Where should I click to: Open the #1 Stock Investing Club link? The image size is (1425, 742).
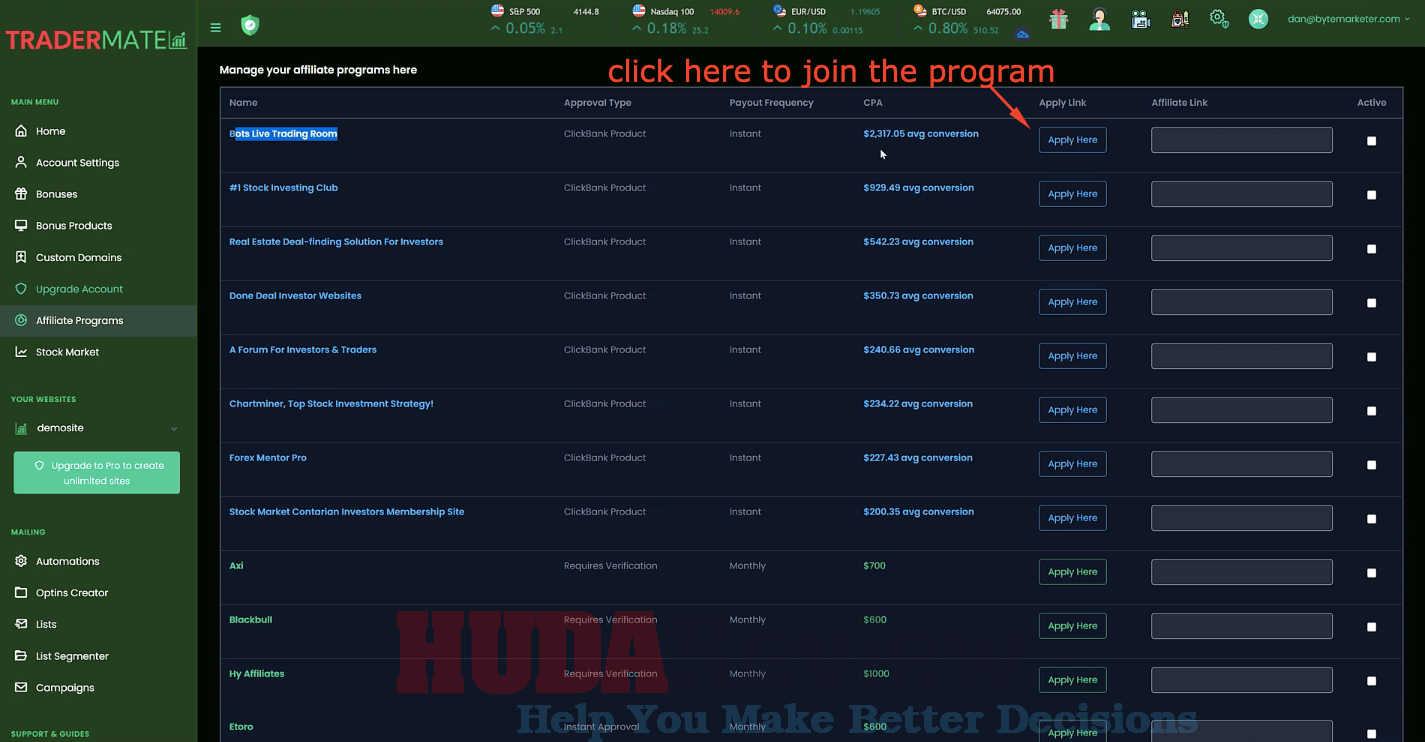(x=284, y=188)
